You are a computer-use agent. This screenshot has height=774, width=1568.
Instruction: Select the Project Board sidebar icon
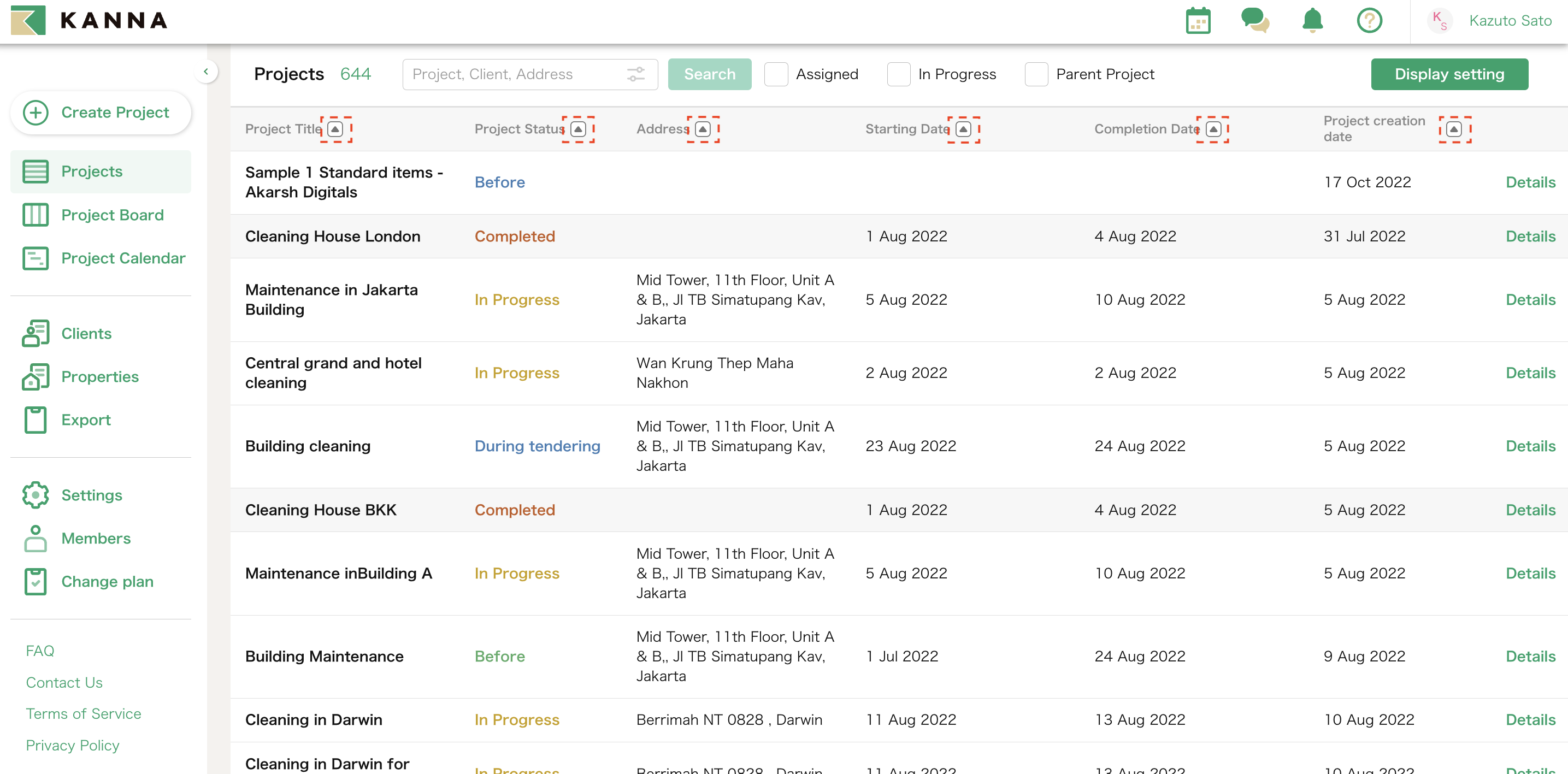(x=36, y=214)
